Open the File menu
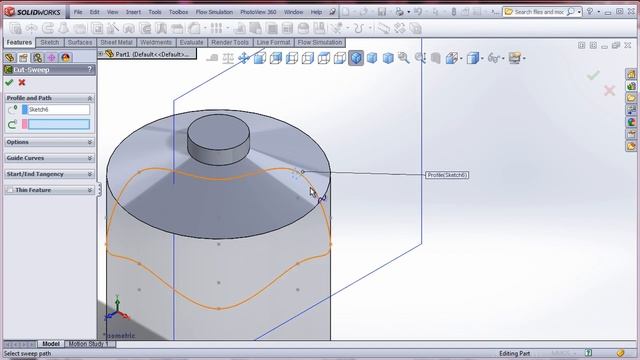The image size is (640, 360). [x=78, y=12]
